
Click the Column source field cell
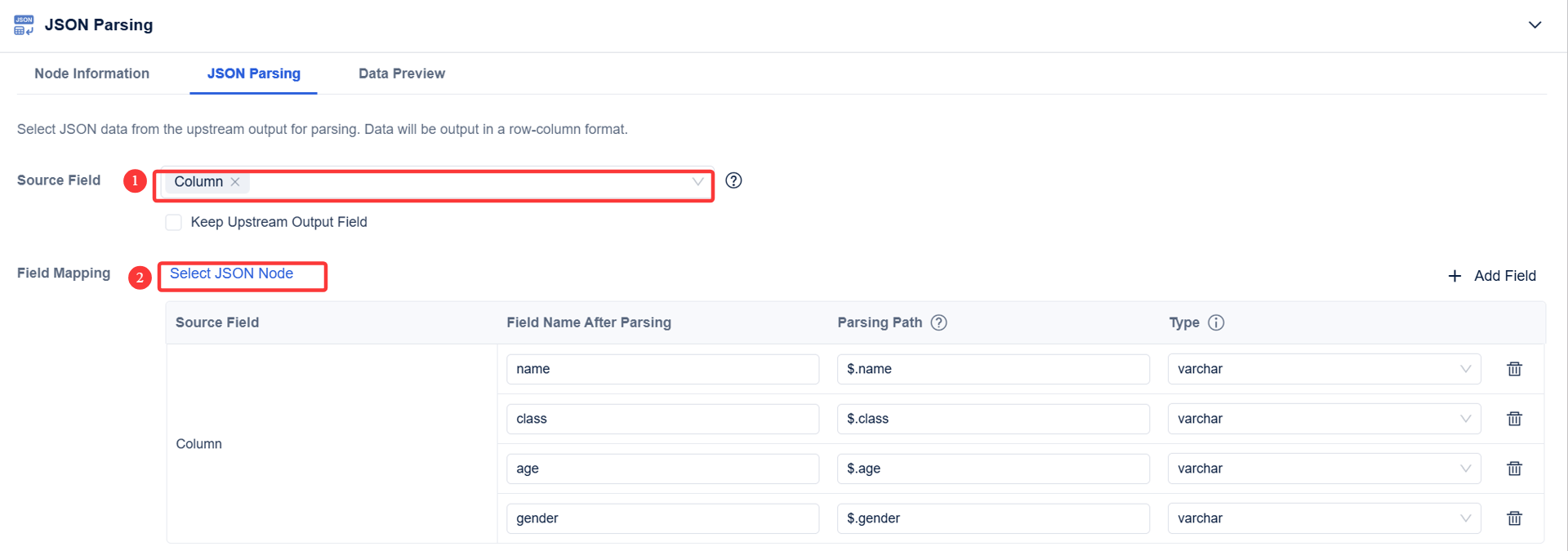[x=332, y=444]
